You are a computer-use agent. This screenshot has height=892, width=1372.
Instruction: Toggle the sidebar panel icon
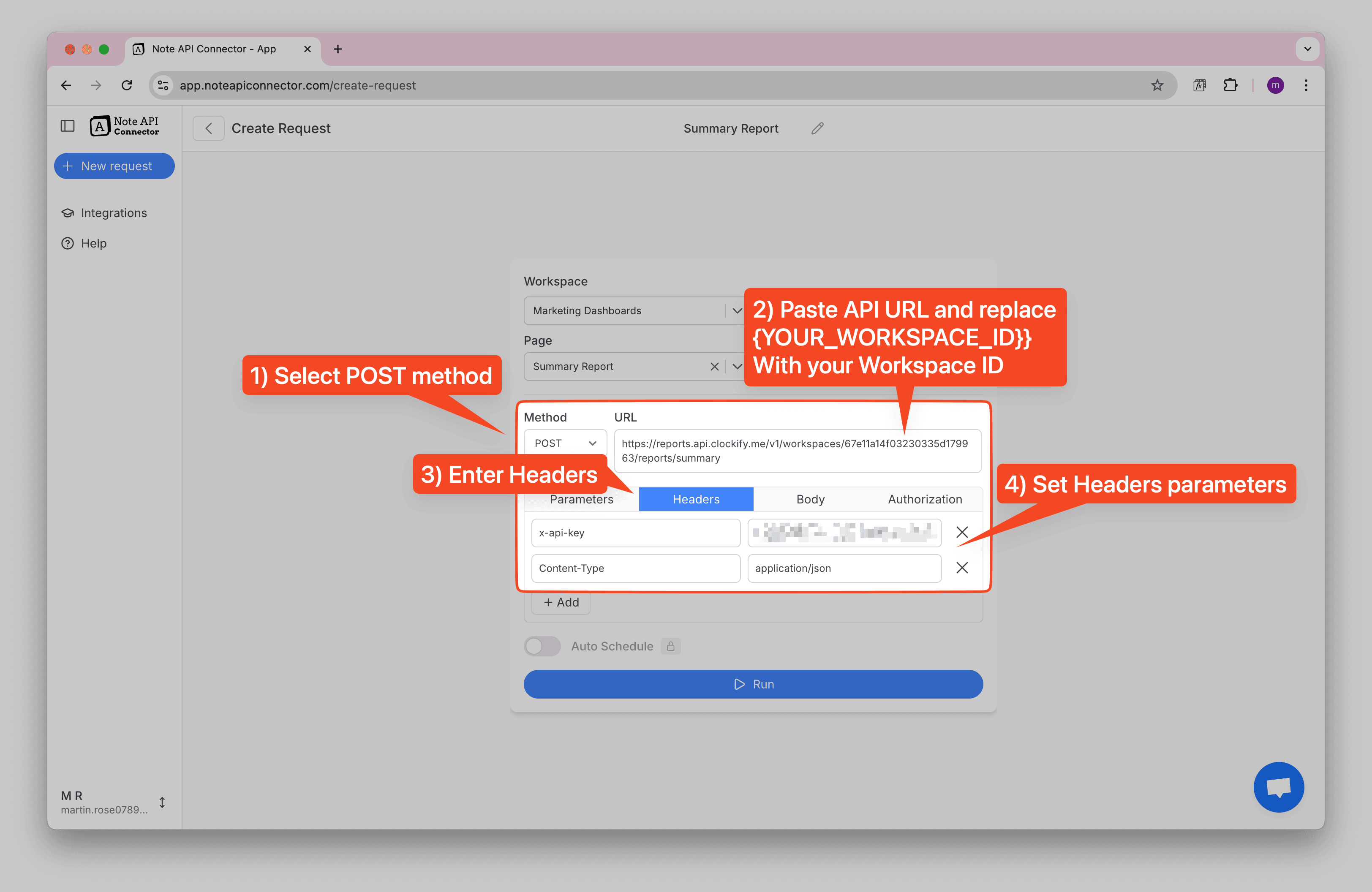(x=68, y=126)
